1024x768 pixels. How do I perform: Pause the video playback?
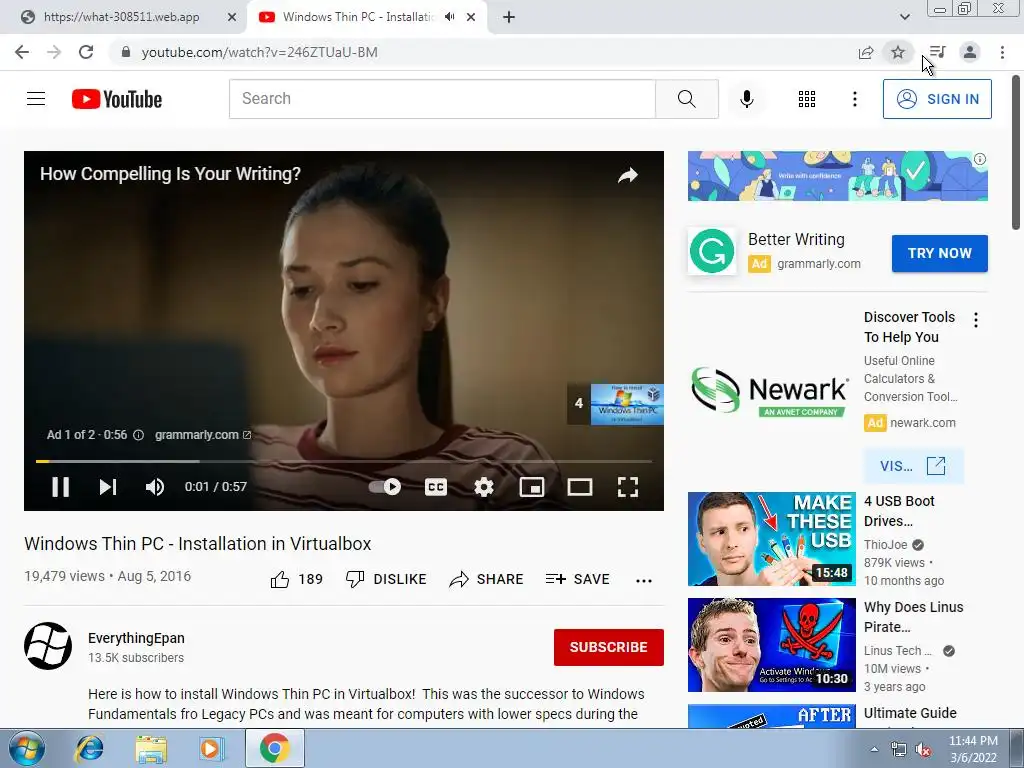click(x=60, y=487)
